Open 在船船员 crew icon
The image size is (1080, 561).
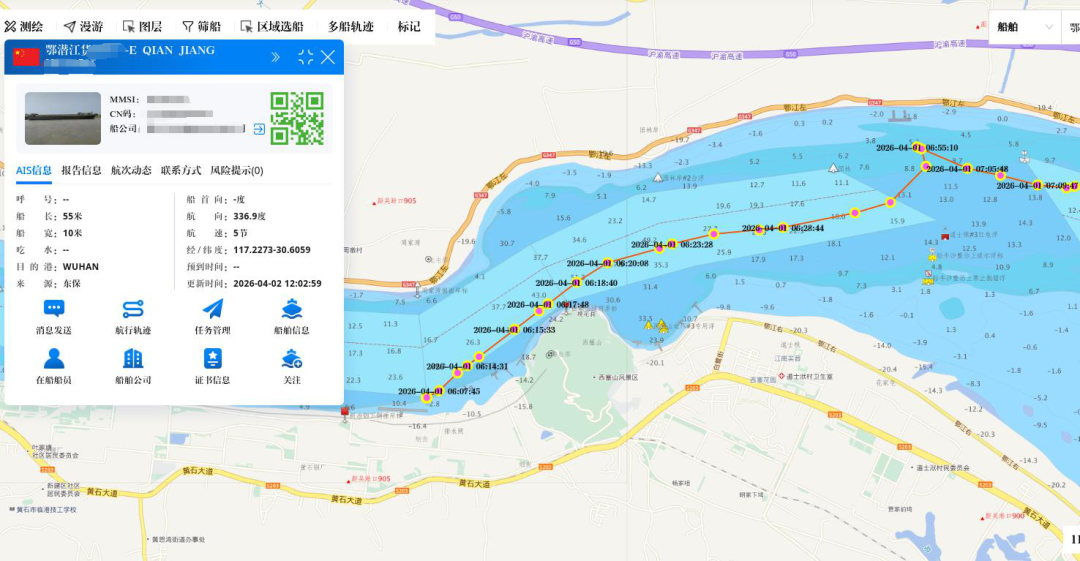[54, 359]
